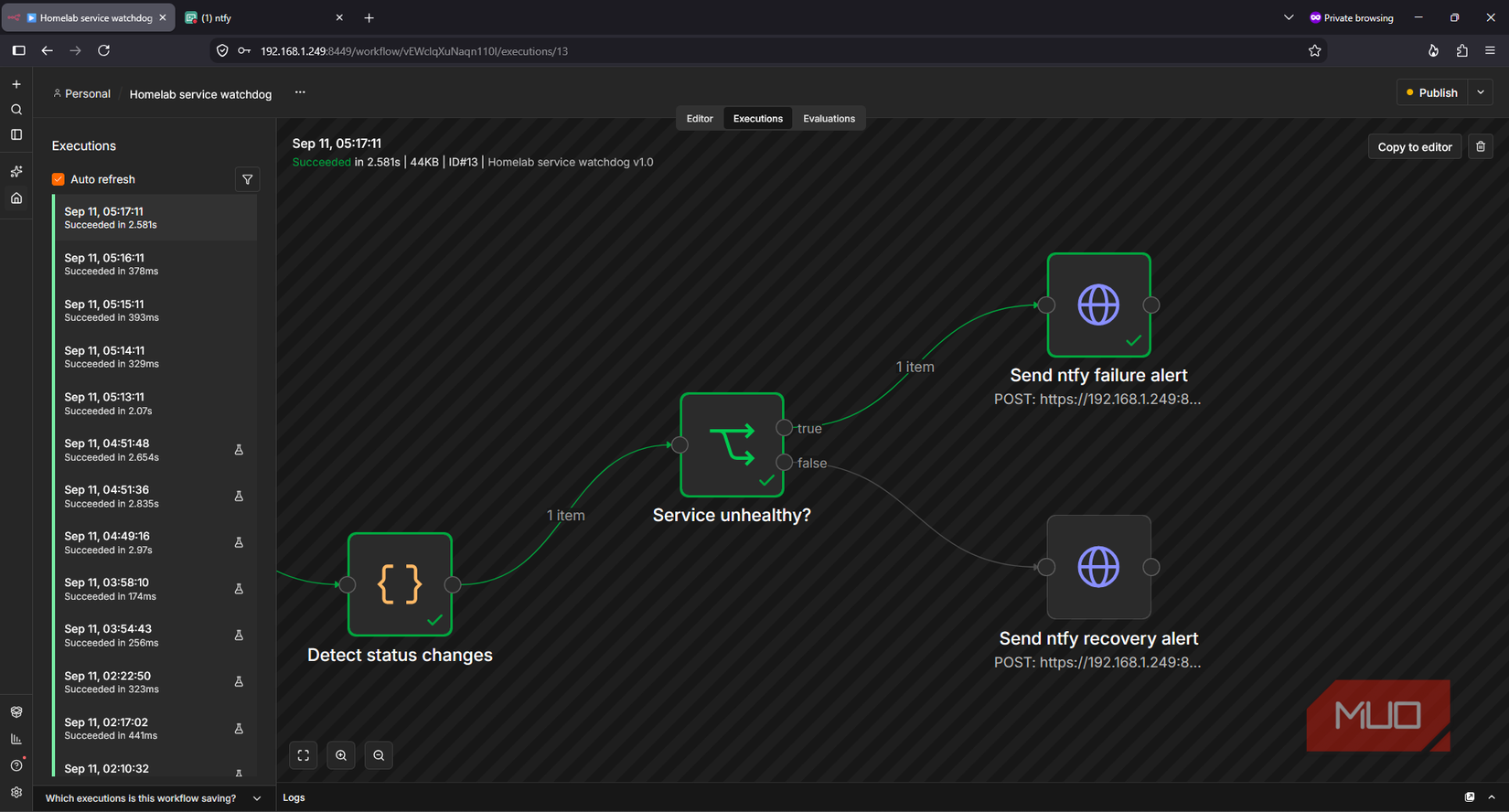Delete this execution with the trash icon
Screen dimensions: 1509x812
tap(1481, 146)
